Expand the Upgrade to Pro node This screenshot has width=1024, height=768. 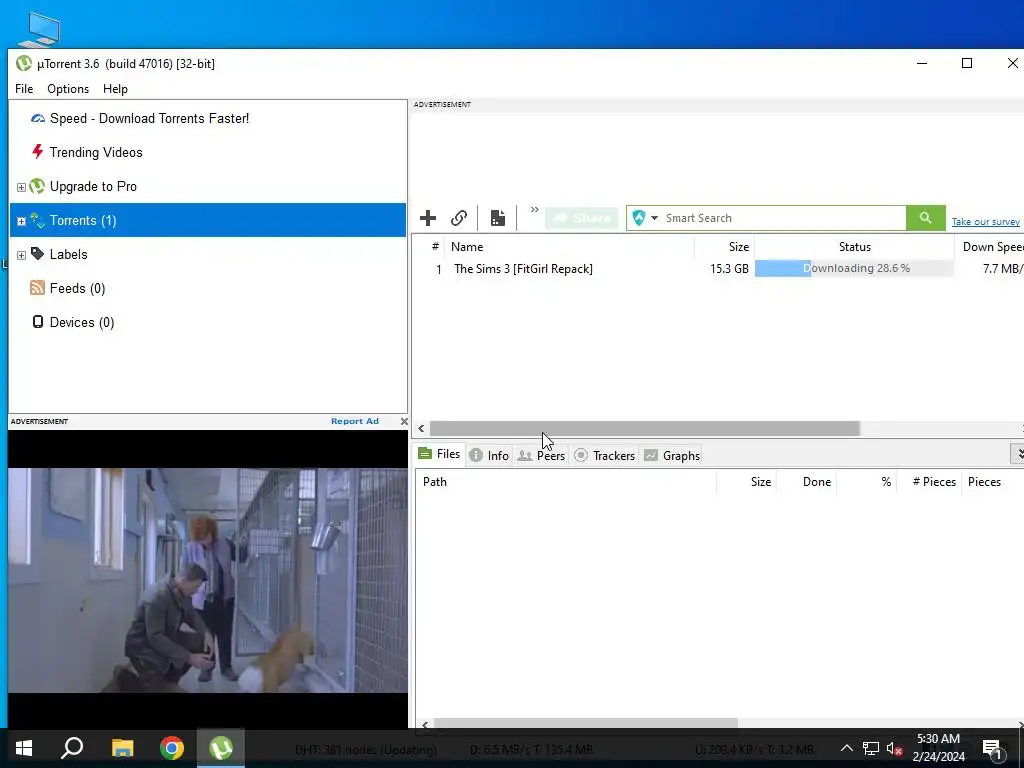click(x=21, y=187)
